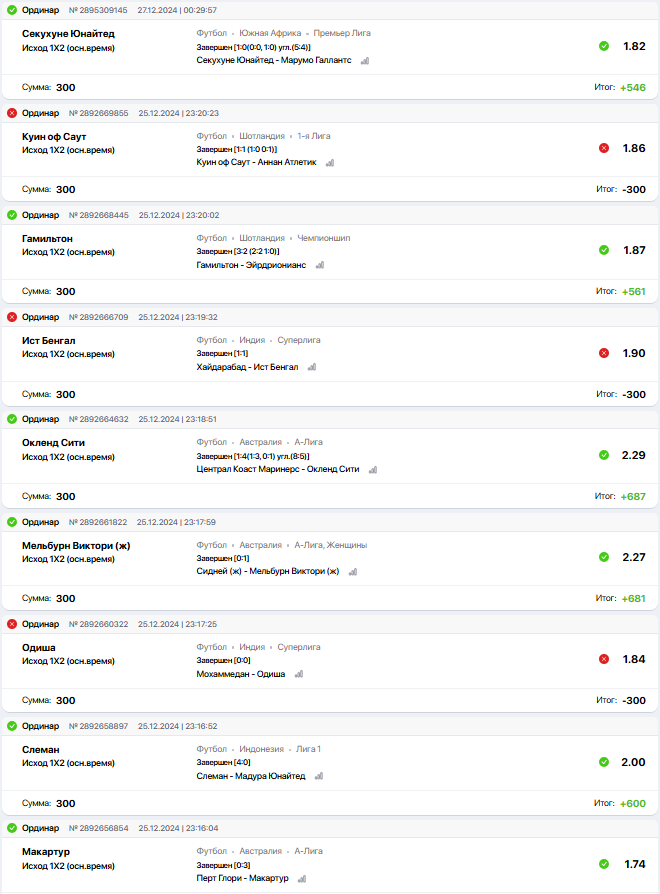This screenshot has height=894, width=660.
Task: Click the Чемпионшип league breadcrumb
Action: coord(323,238)
